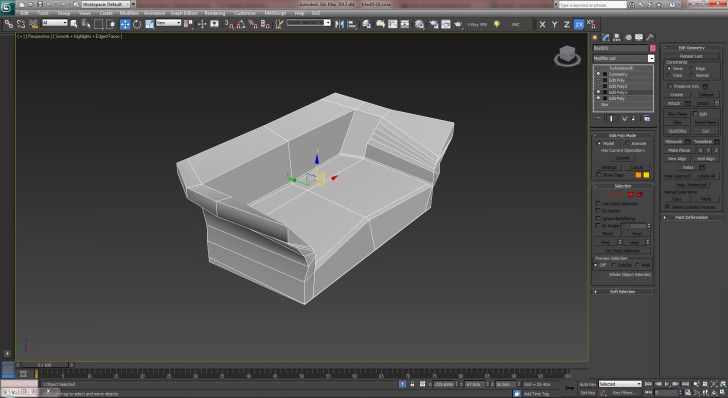Image resolution: width=728 pixels, height=398 pixels.
Task: Open the Edit menu
Action: [x=25, y=13]
